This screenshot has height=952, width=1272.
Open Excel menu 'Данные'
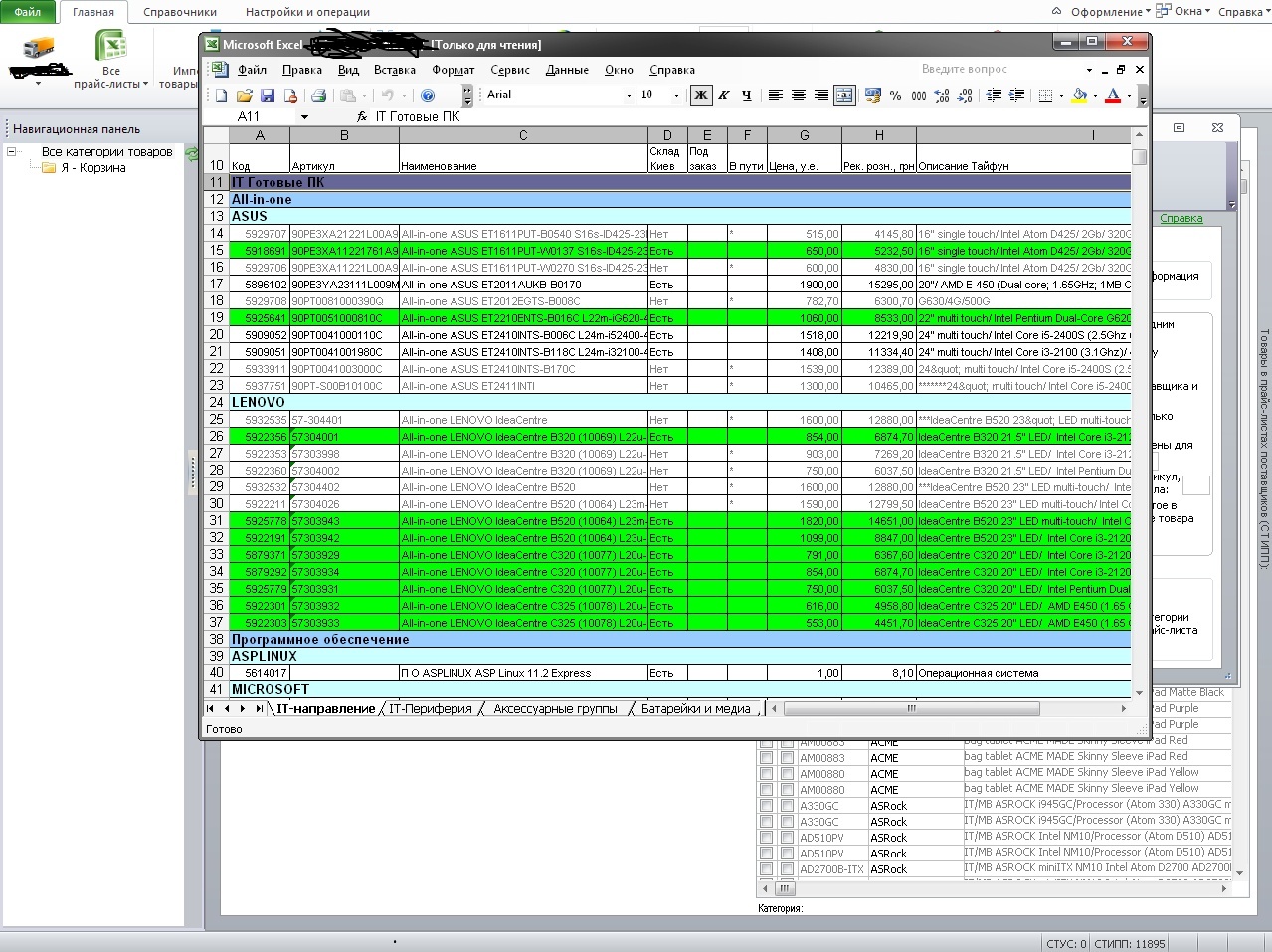point(567,70)
